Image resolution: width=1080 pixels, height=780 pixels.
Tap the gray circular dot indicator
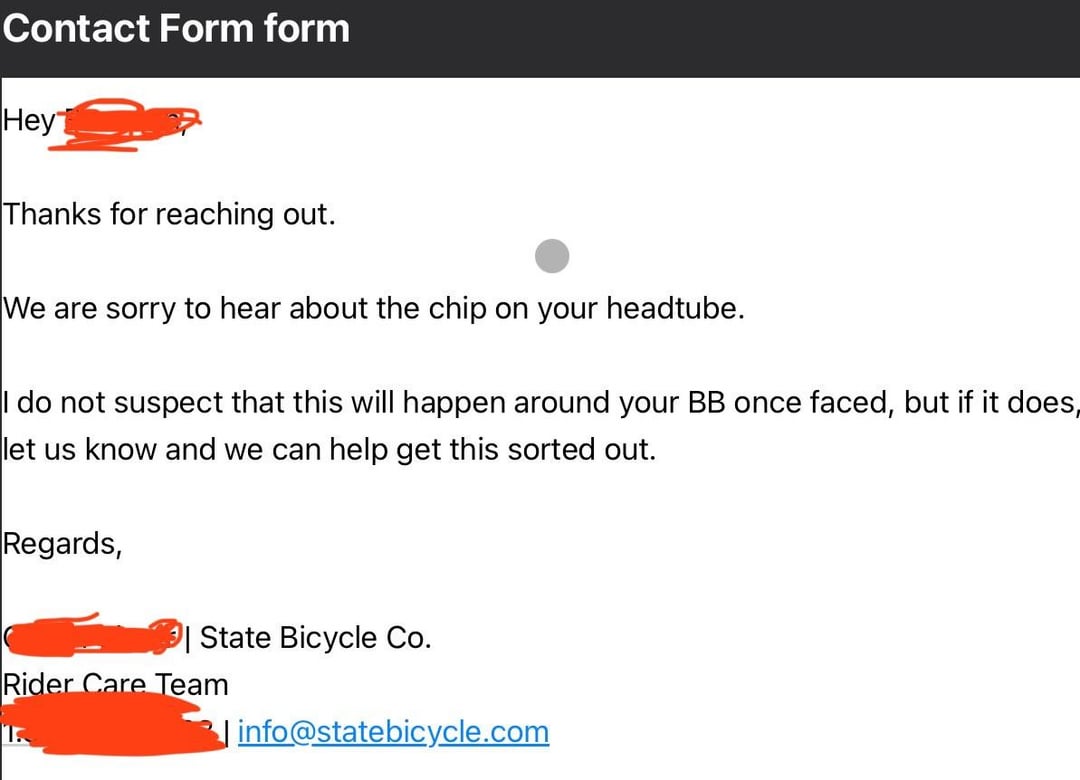coord(552,256)
